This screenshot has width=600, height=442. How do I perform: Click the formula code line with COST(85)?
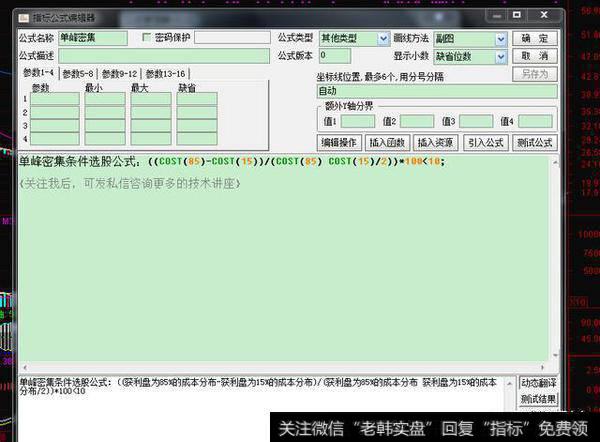click(232, 161)
